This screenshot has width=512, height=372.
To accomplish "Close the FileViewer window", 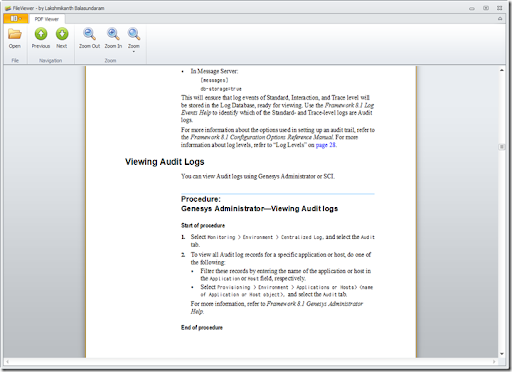I will click(500, 8).
